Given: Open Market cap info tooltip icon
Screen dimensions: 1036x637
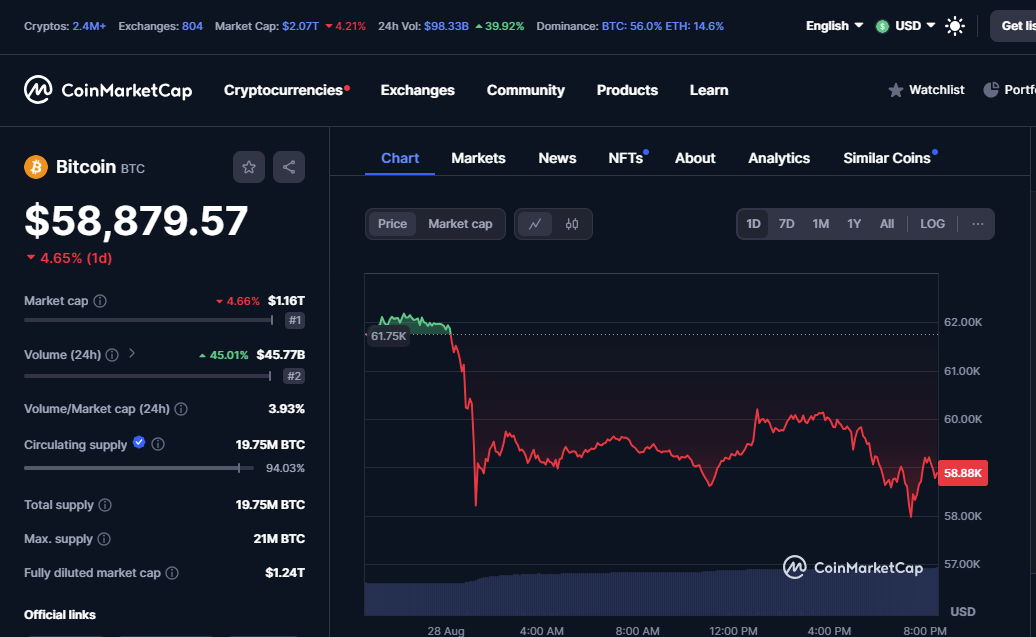Looking at the screenshot, I should click(x=100, y=301).
